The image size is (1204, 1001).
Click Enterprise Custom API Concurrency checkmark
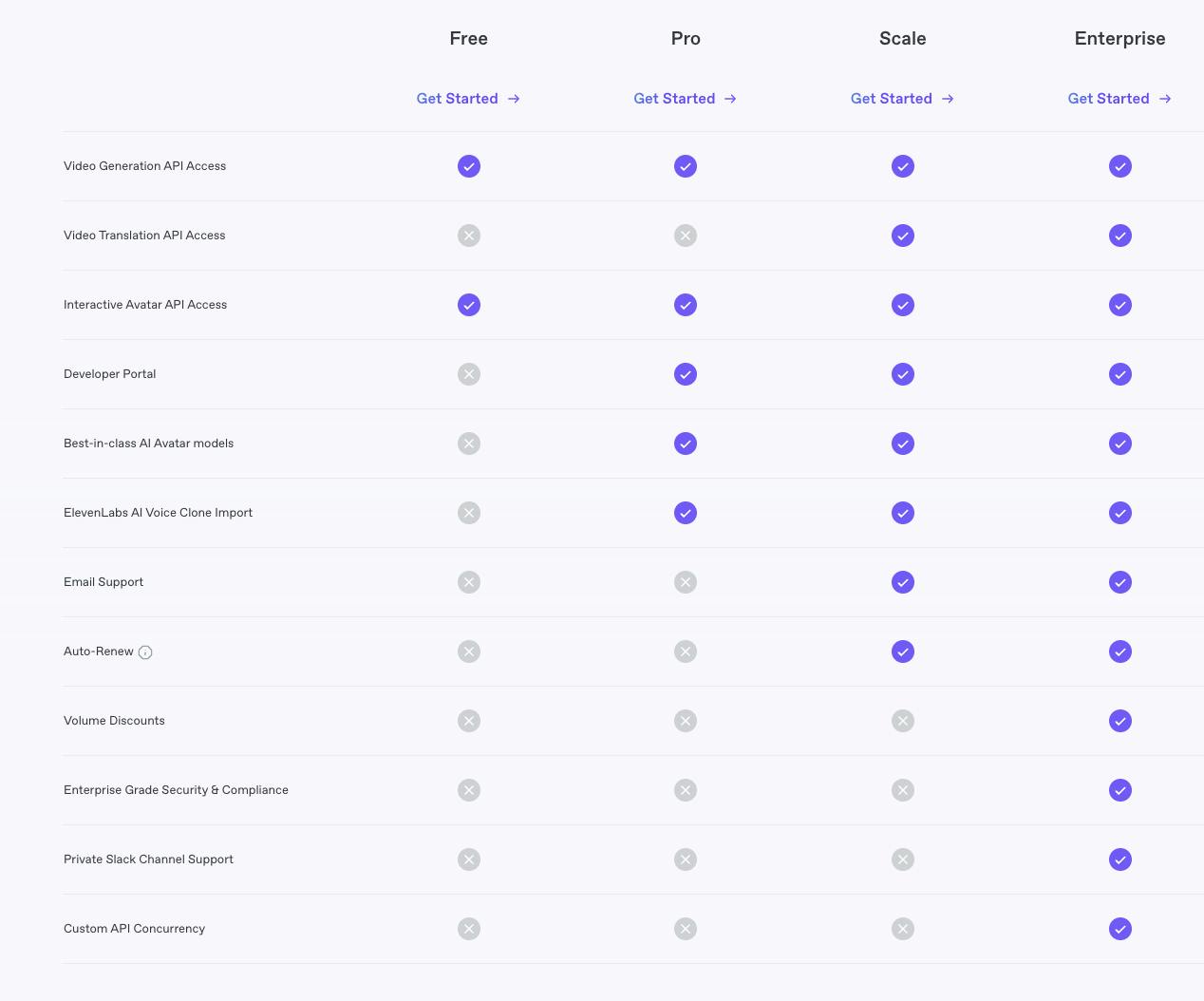coord(1120,929)
